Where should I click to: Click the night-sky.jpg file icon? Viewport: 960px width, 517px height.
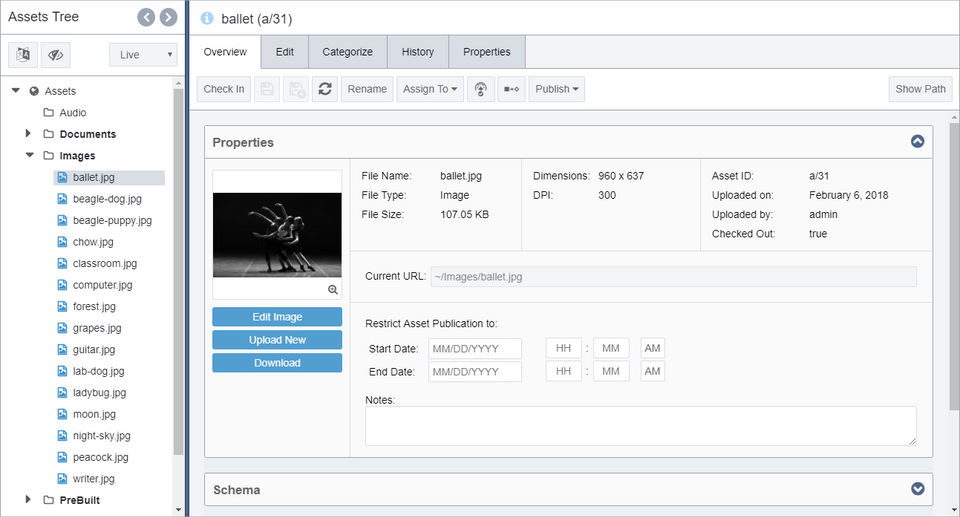click(62, 436)
